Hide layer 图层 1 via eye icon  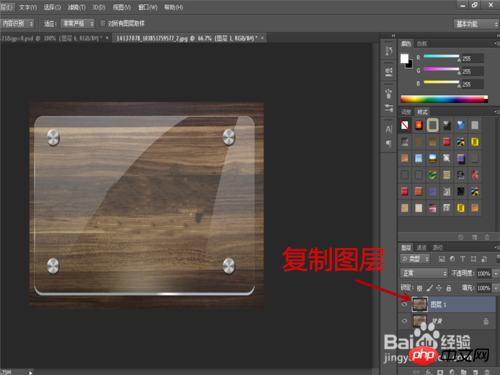404,304
